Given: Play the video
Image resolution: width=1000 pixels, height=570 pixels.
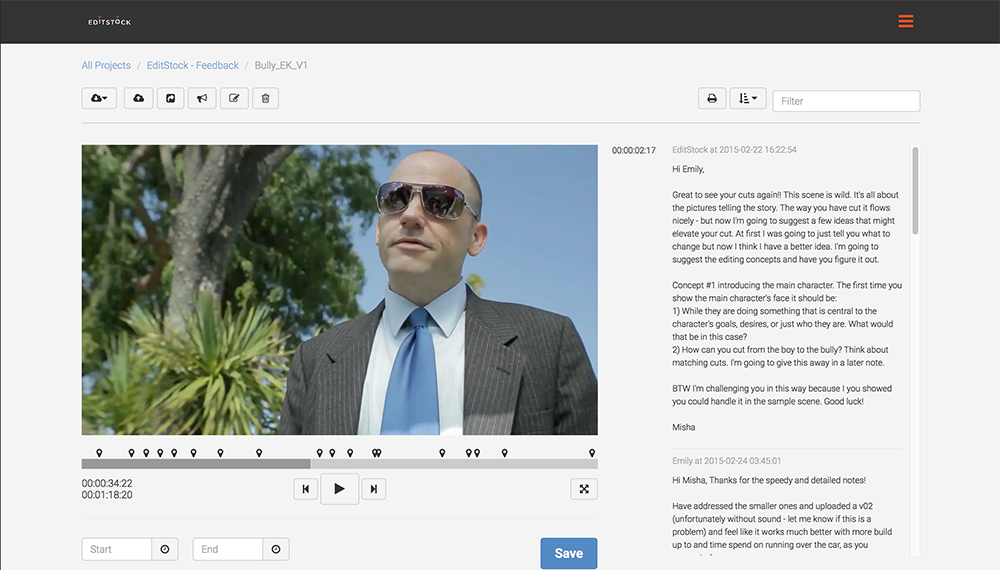Looking at the screenshot, I should click(x=339, y=489).
